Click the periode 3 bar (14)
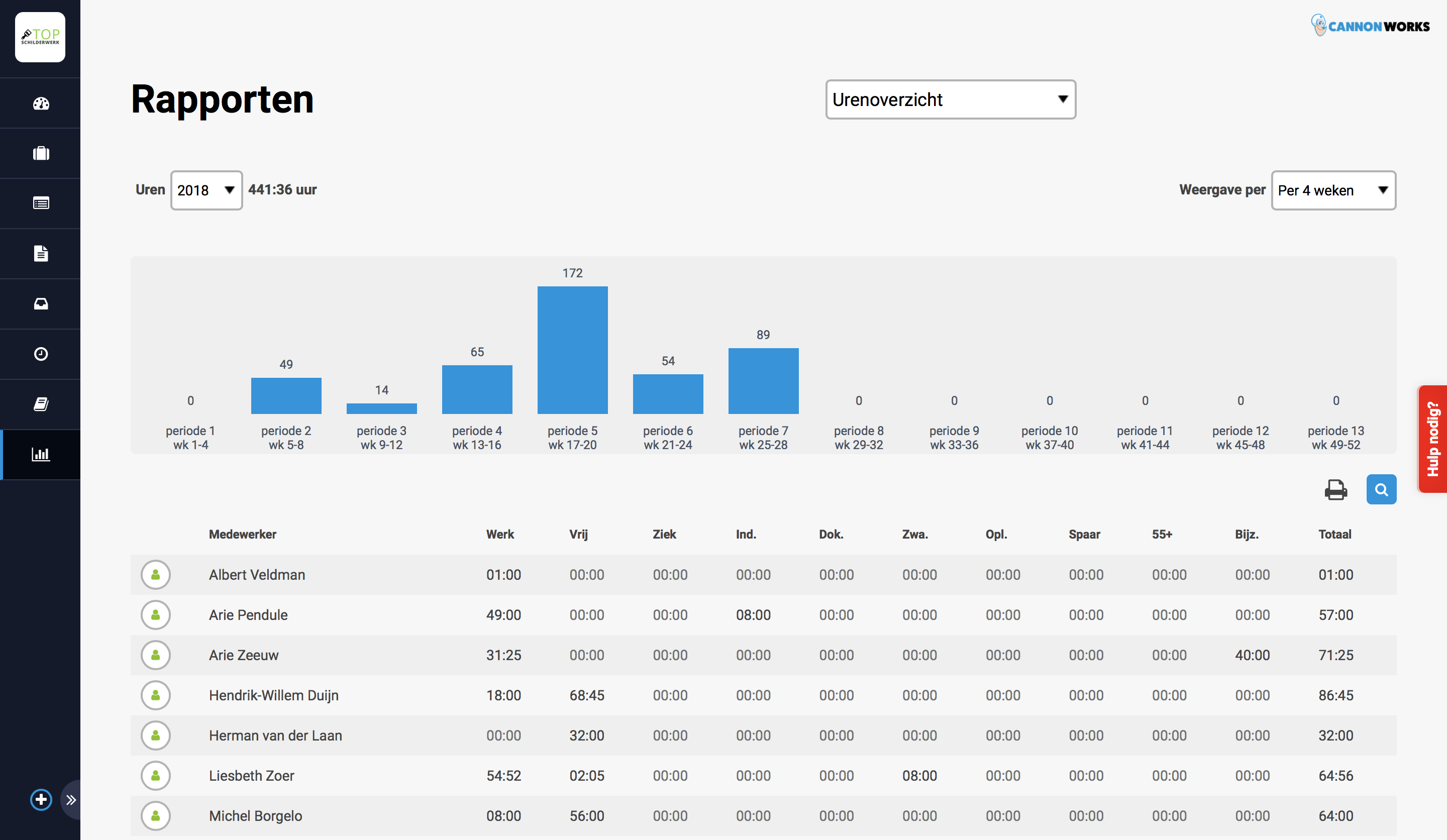Screen dimensions: 1447x840 pyautogui.click(x=382, y=408)
